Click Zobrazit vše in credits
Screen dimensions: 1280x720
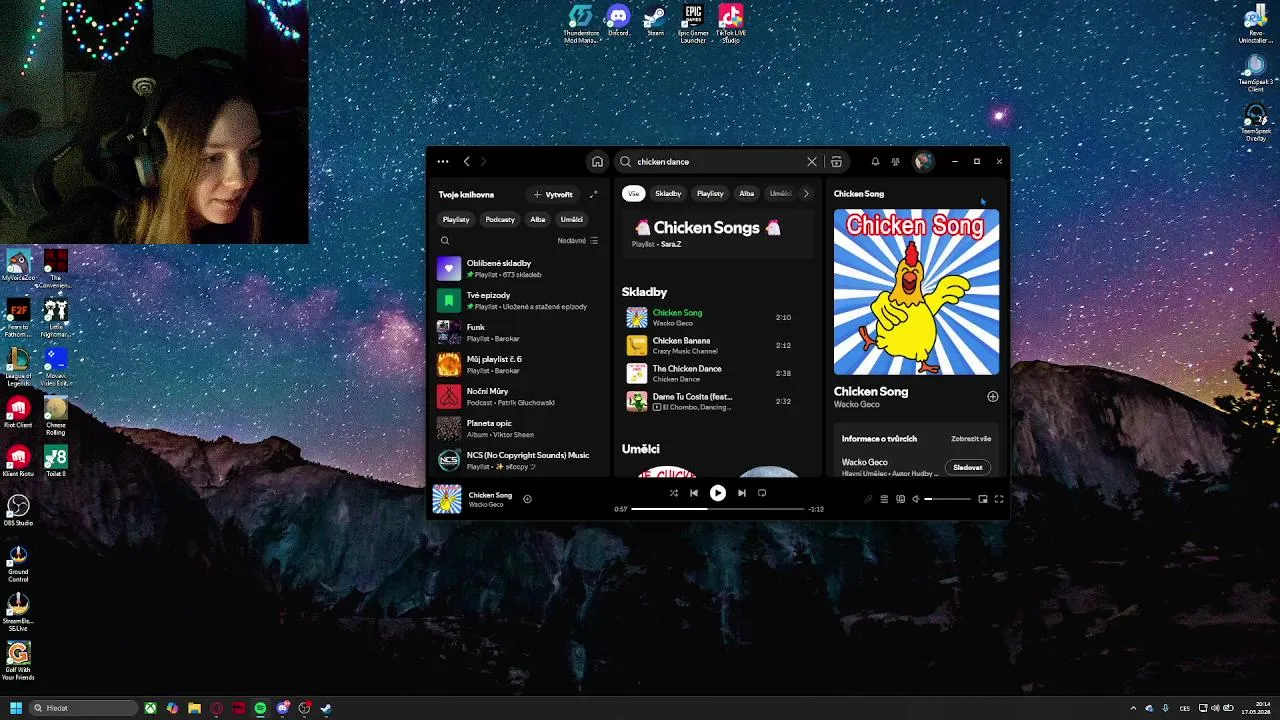click(971, 439)
